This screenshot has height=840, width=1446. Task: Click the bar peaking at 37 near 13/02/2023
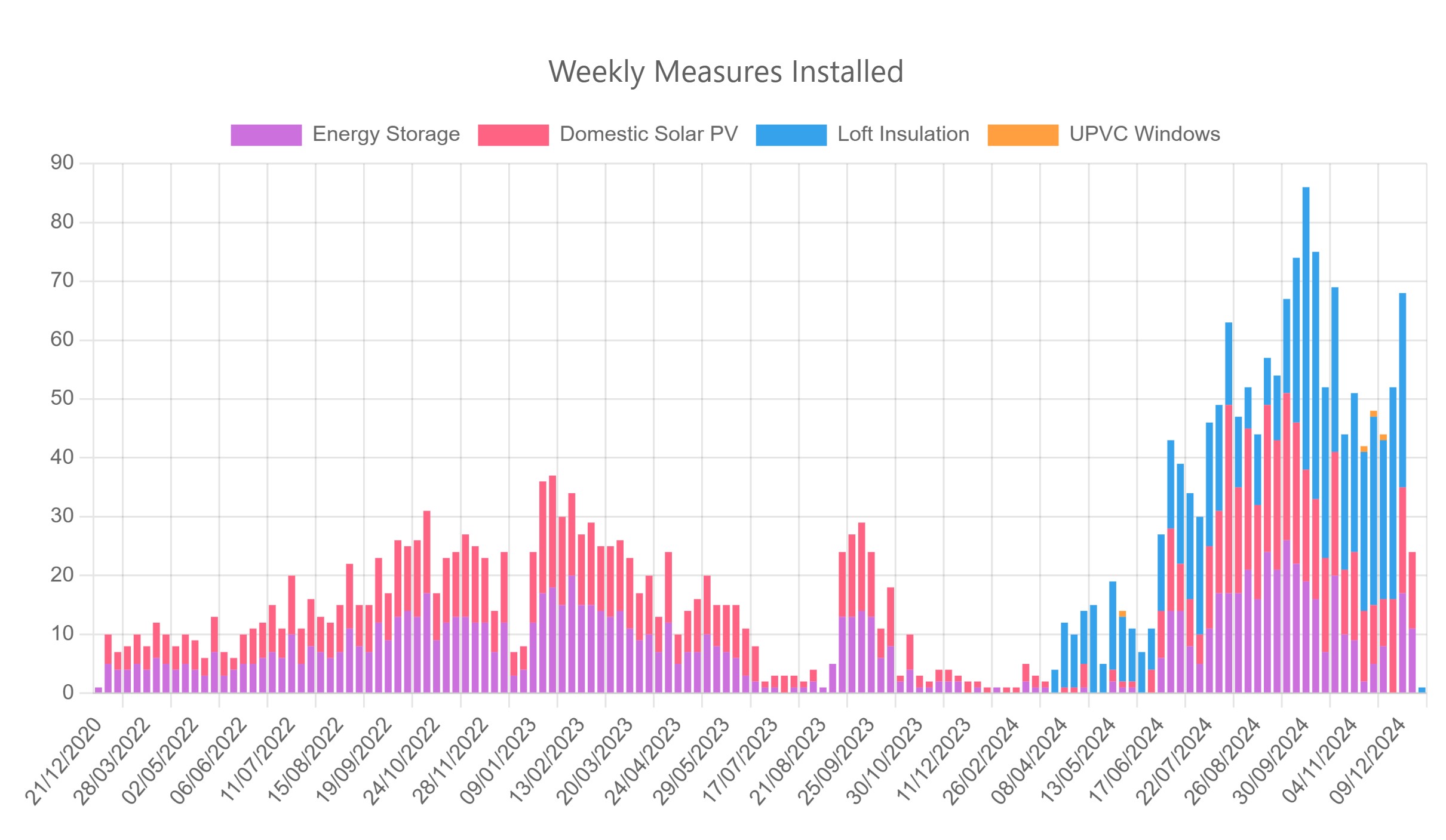click(552, 584)
